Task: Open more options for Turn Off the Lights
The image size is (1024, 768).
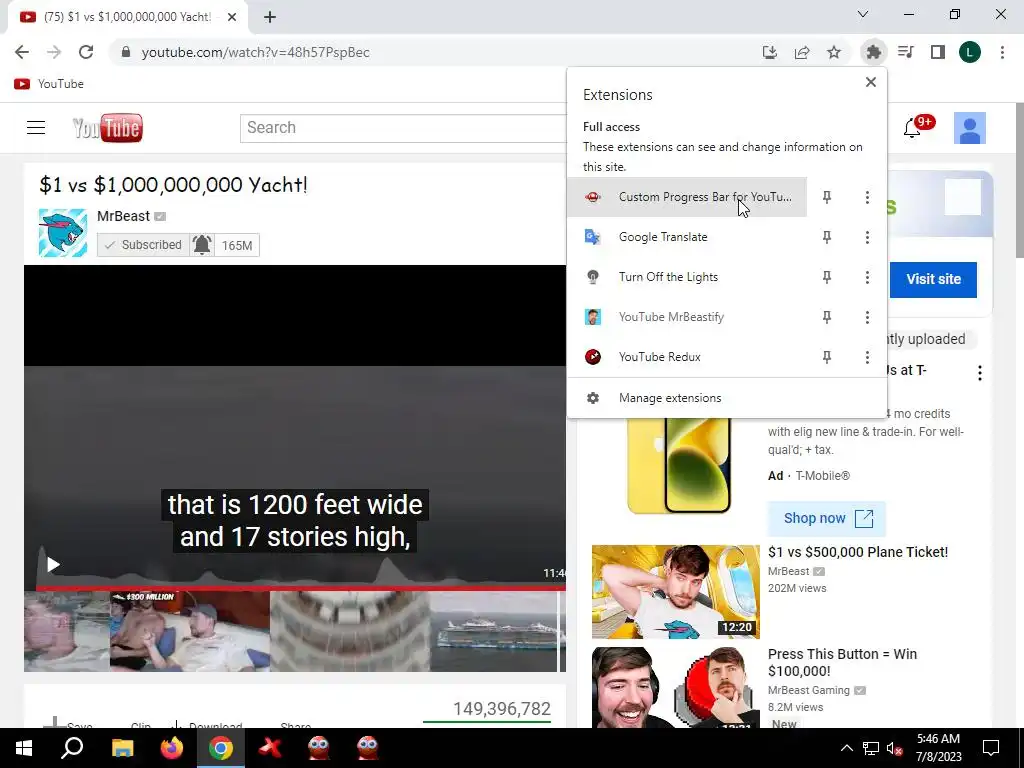Action: tap(867, 277)
